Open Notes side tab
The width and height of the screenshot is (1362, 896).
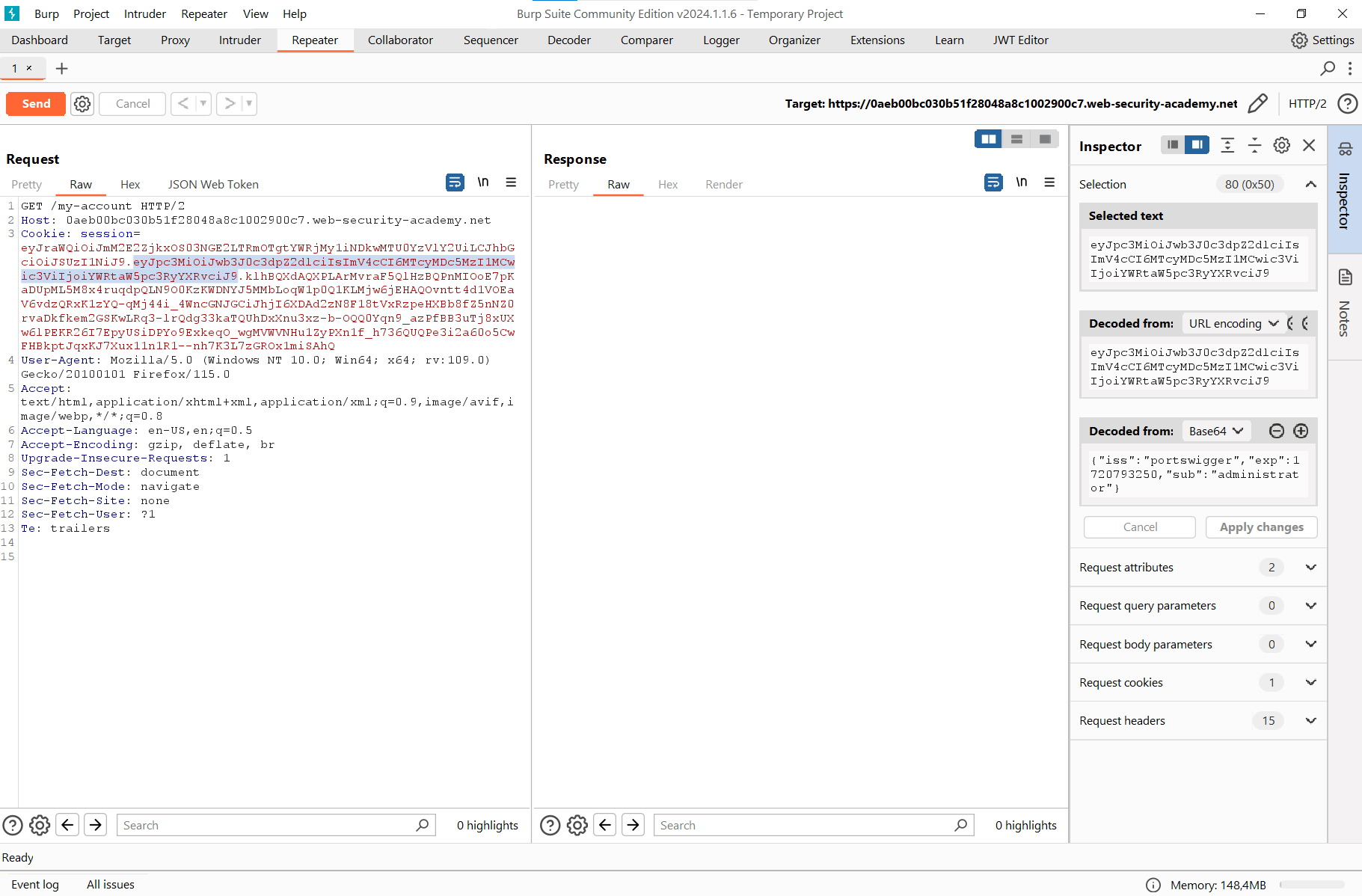tap(1345, 307)
